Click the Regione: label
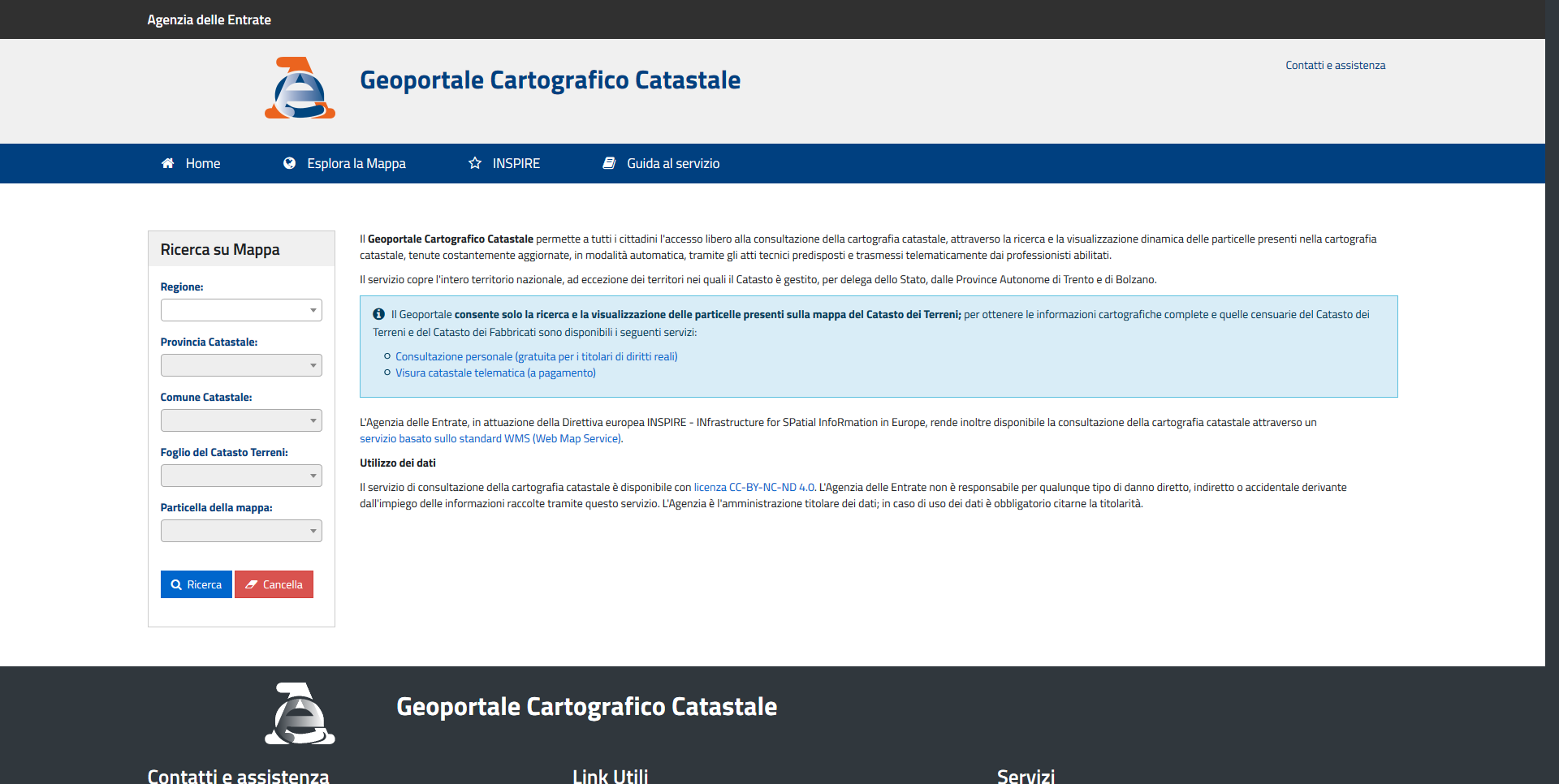The width and height of the screenshot is (1559, 784). click(182, 286)
